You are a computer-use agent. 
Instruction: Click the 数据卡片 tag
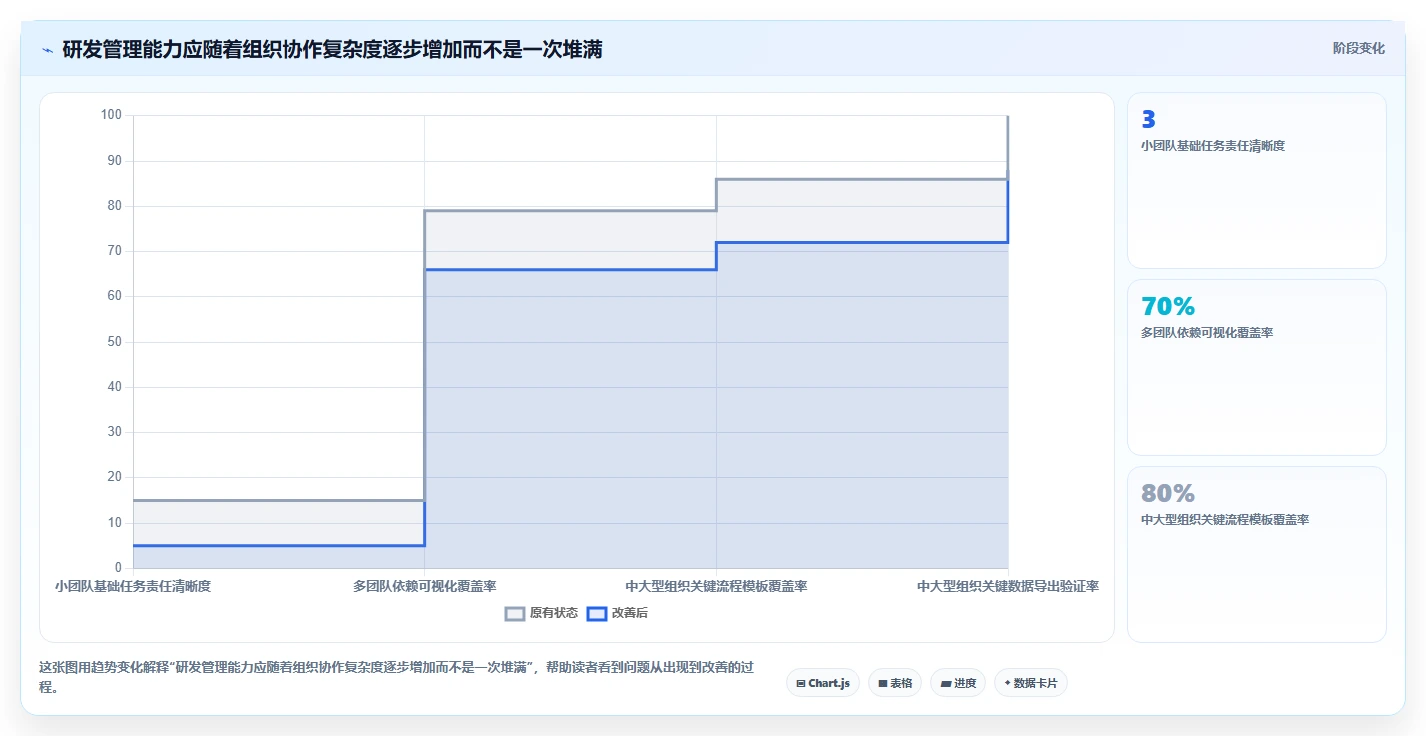click(x=1030, y=683)
